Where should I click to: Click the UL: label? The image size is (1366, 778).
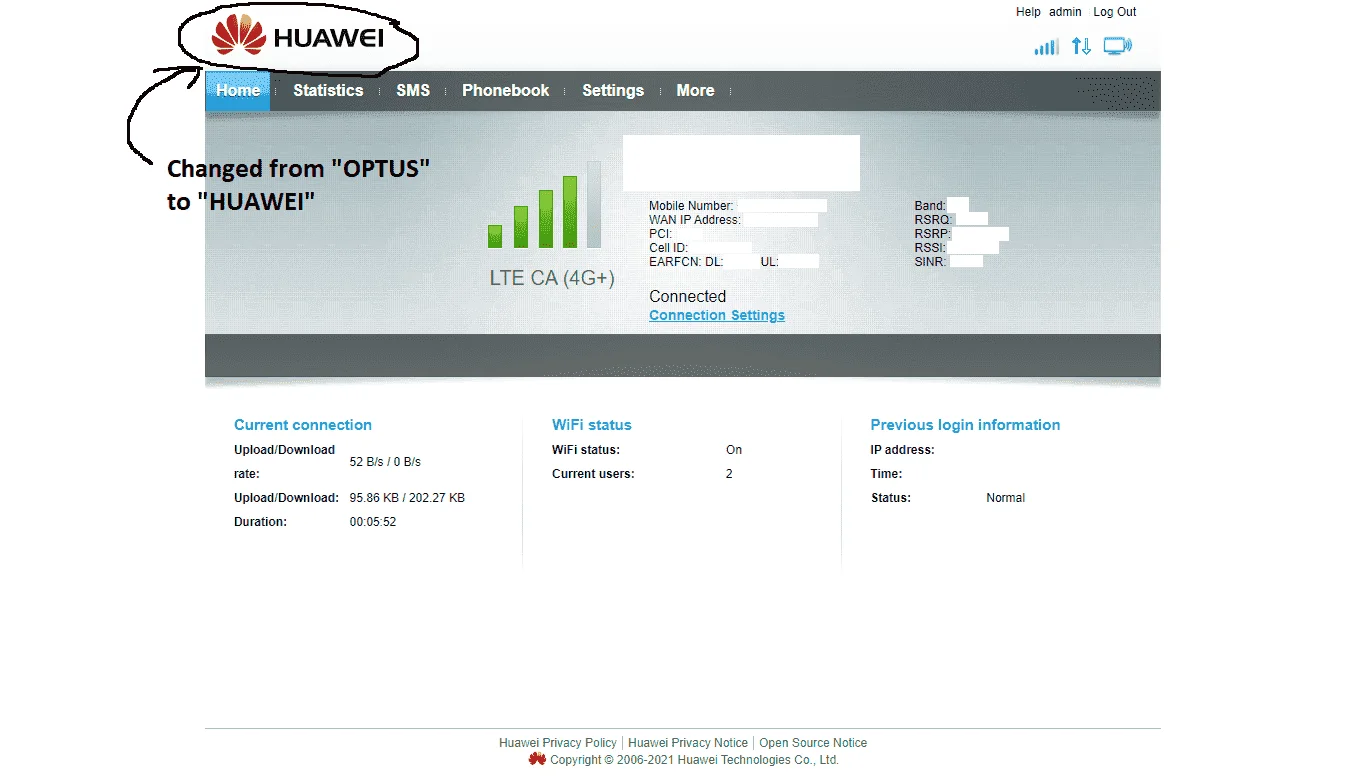769,262
